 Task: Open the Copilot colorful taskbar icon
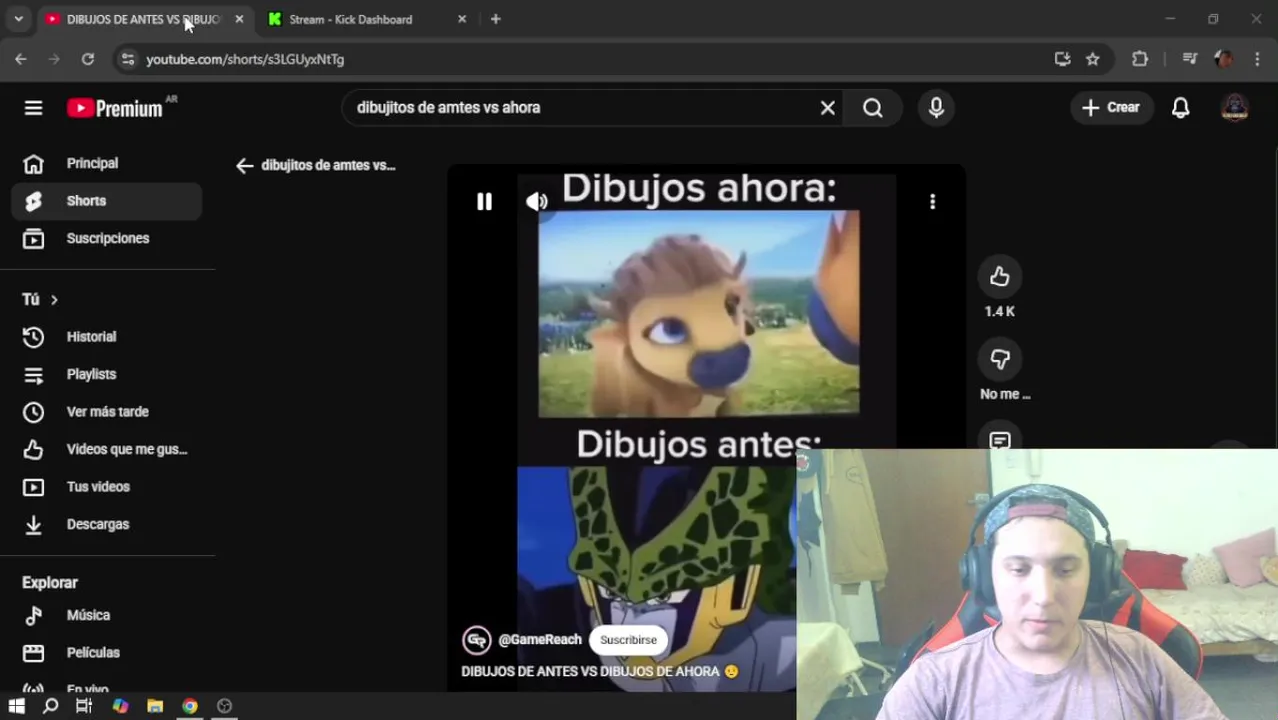point(120,706)
